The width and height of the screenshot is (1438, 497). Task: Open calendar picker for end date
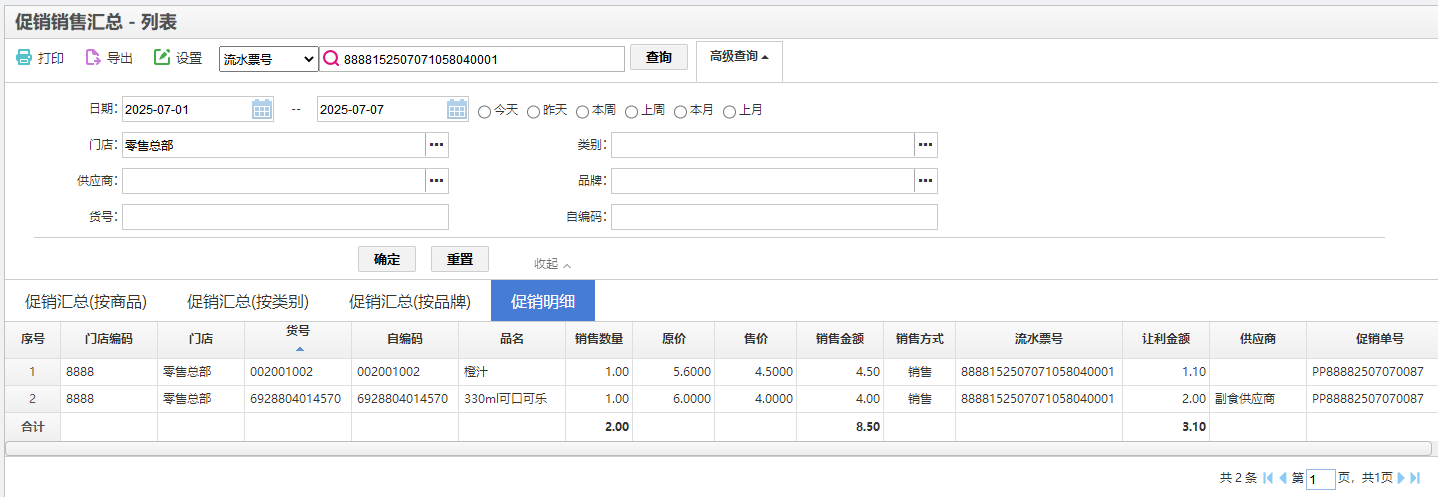click(x=457, y=109)
